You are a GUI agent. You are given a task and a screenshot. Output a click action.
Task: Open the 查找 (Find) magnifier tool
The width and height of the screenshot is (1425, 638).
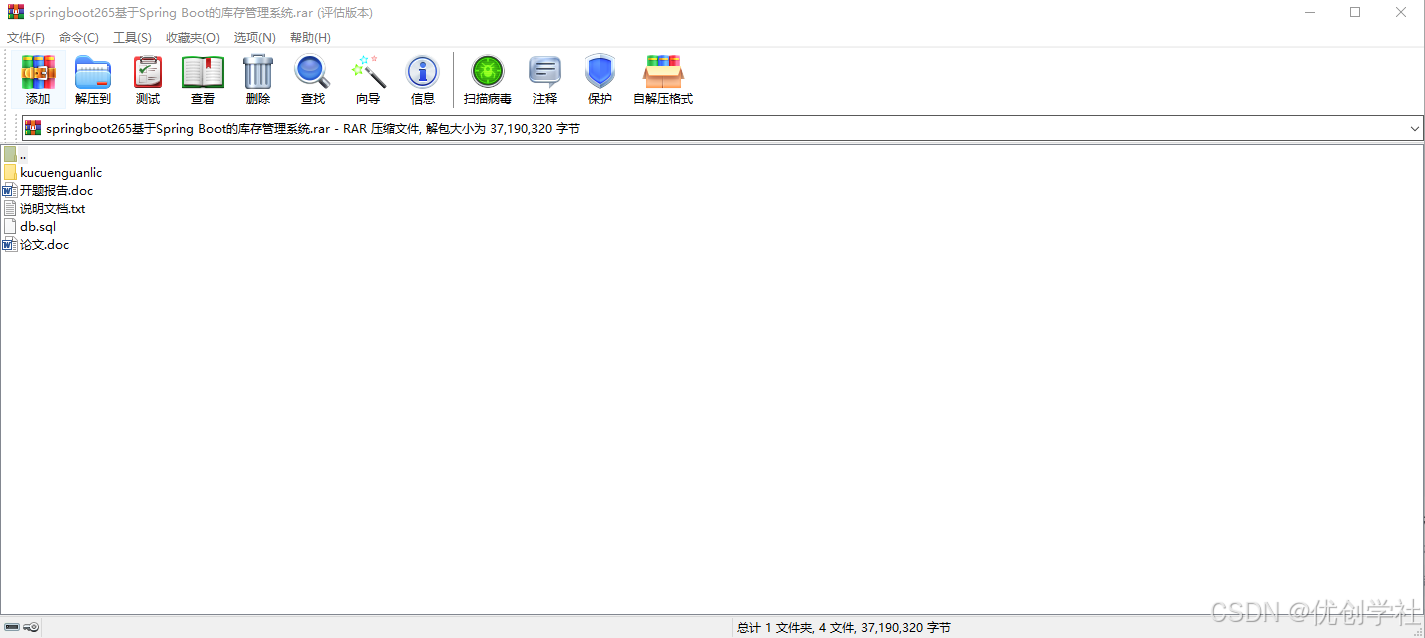pyautogui.click(x=312, y=72)
